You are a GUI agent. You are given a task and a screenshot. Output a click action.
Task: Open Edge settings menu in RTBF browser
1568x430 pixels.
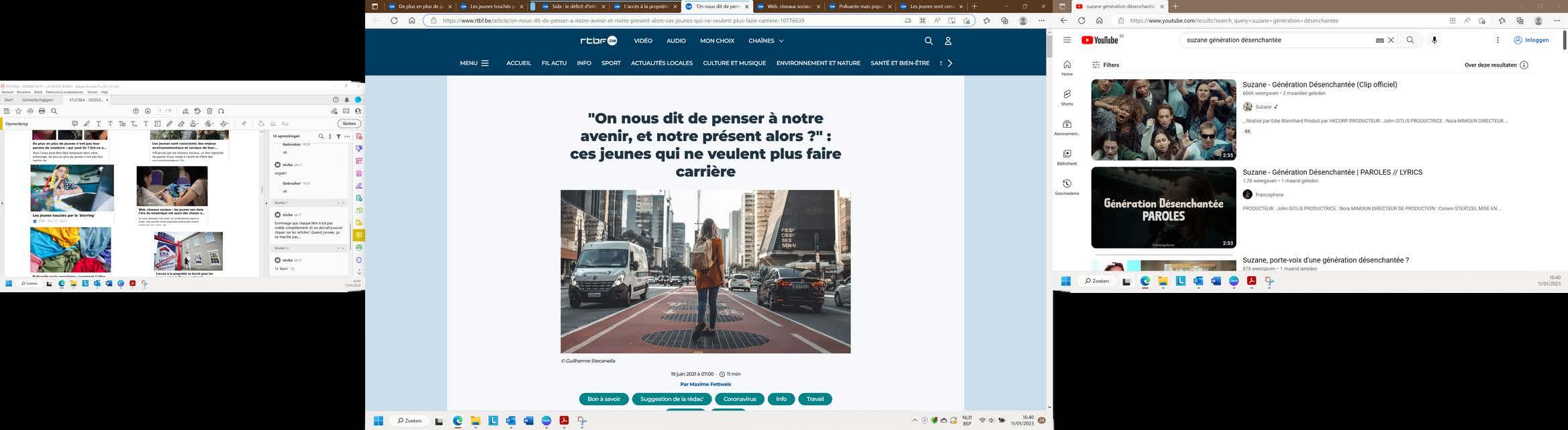tap(1042, 21)
